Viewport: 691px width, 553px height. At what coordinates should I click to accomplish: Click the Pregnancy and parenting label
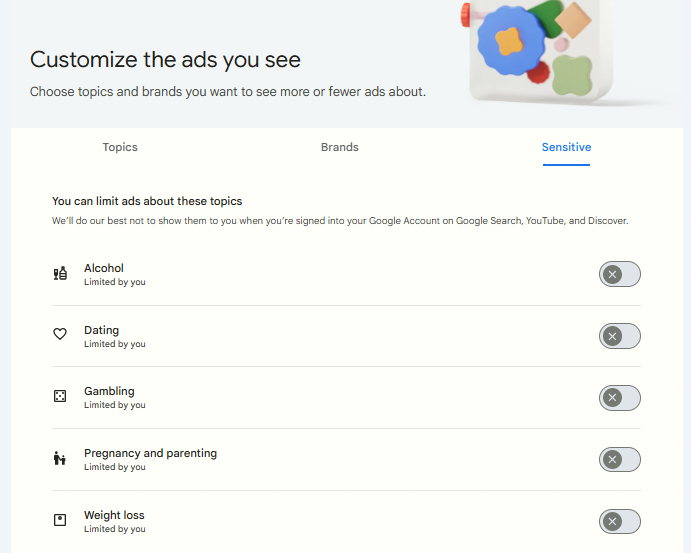coord(150,453)
